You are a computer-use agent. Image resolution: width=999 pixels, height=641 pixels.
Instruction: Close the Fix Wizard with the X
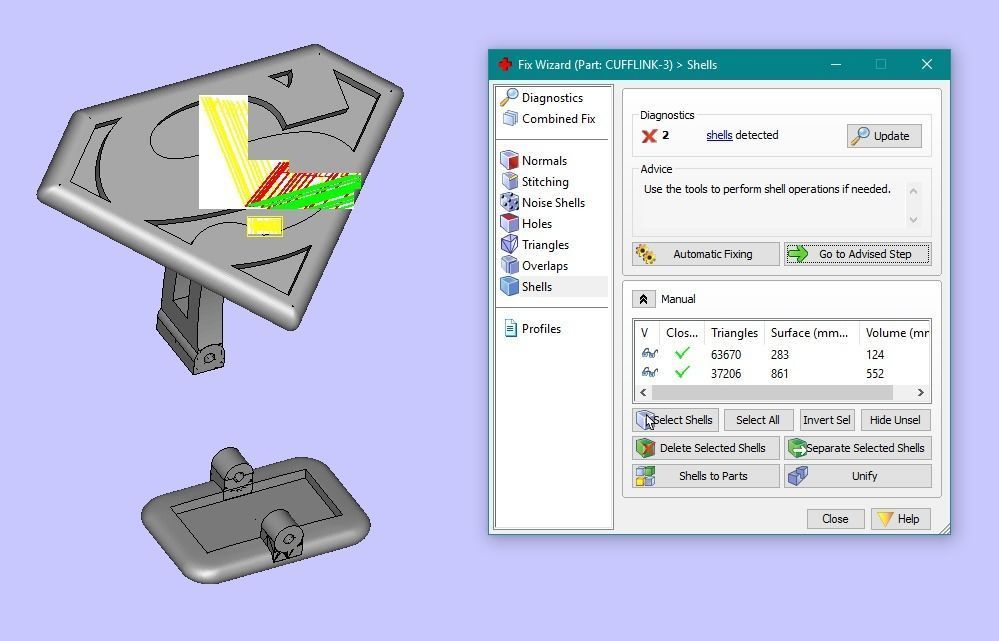927,64
